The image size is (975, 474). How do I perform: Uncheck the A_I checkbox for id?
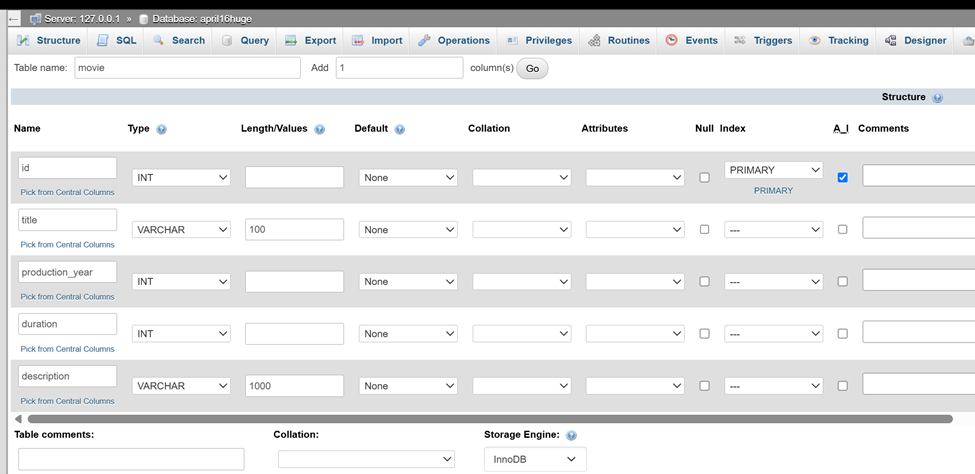click(843, 177)
